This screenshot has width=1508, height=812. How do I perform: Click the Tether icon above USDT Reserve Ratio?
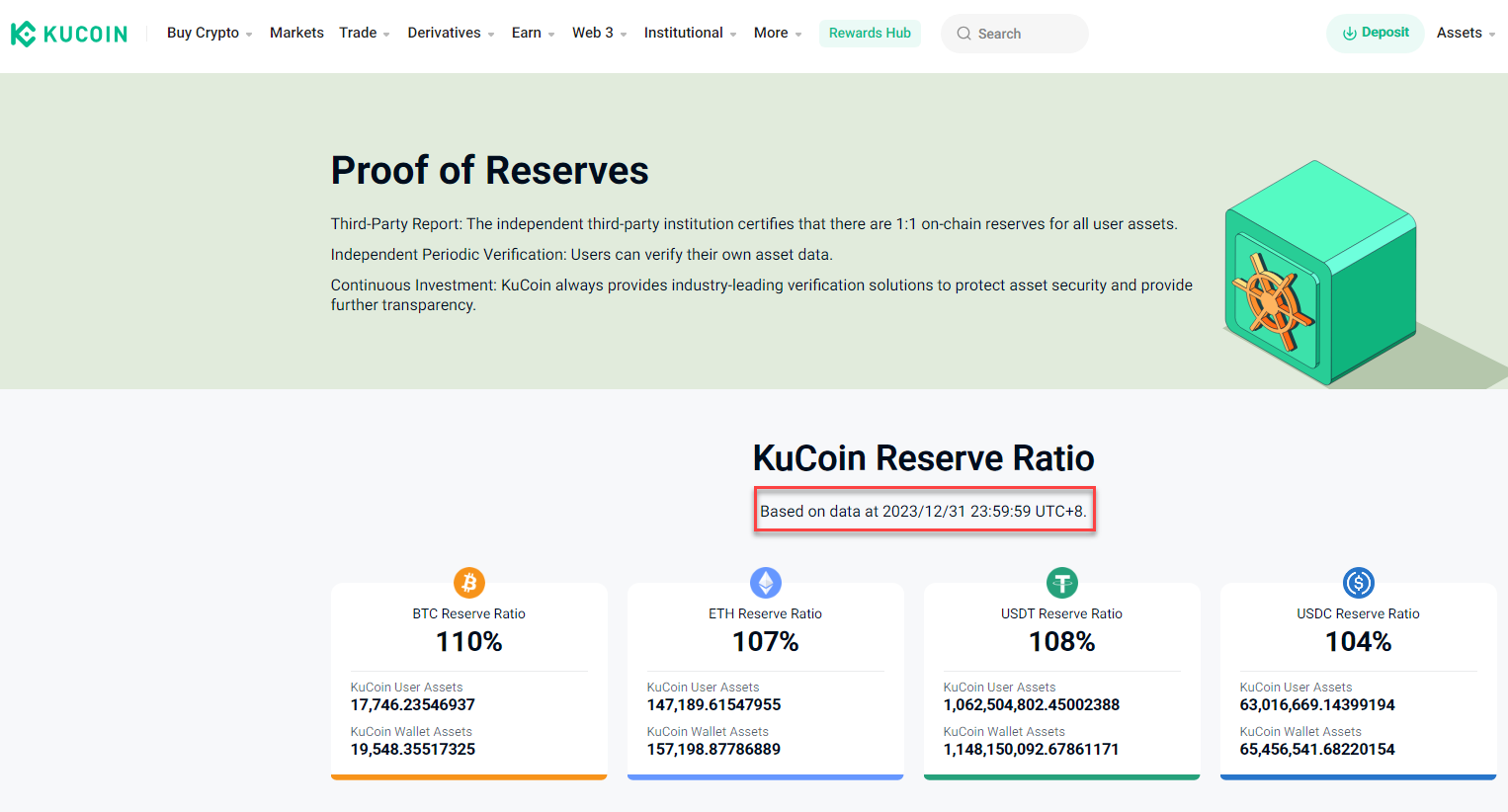pyautogui.click(x=1062, y=583)
